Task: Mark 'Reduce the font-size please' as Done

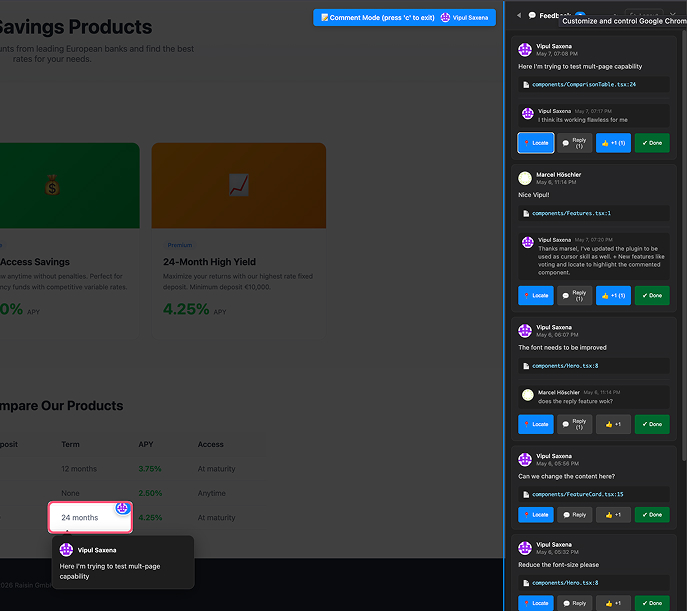Action: (x=652, y=603)
